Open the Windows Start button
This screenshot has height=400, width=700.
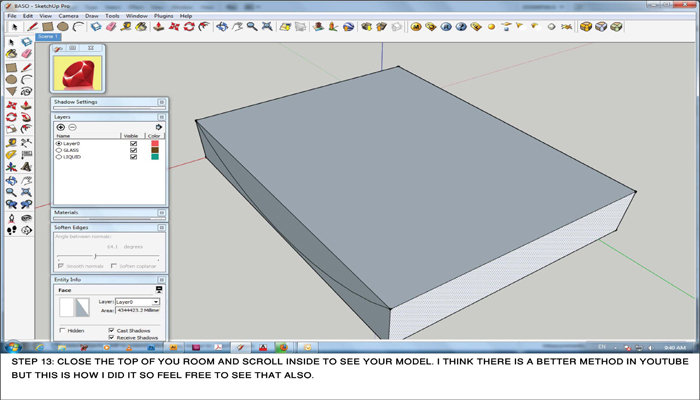(11, 348)
